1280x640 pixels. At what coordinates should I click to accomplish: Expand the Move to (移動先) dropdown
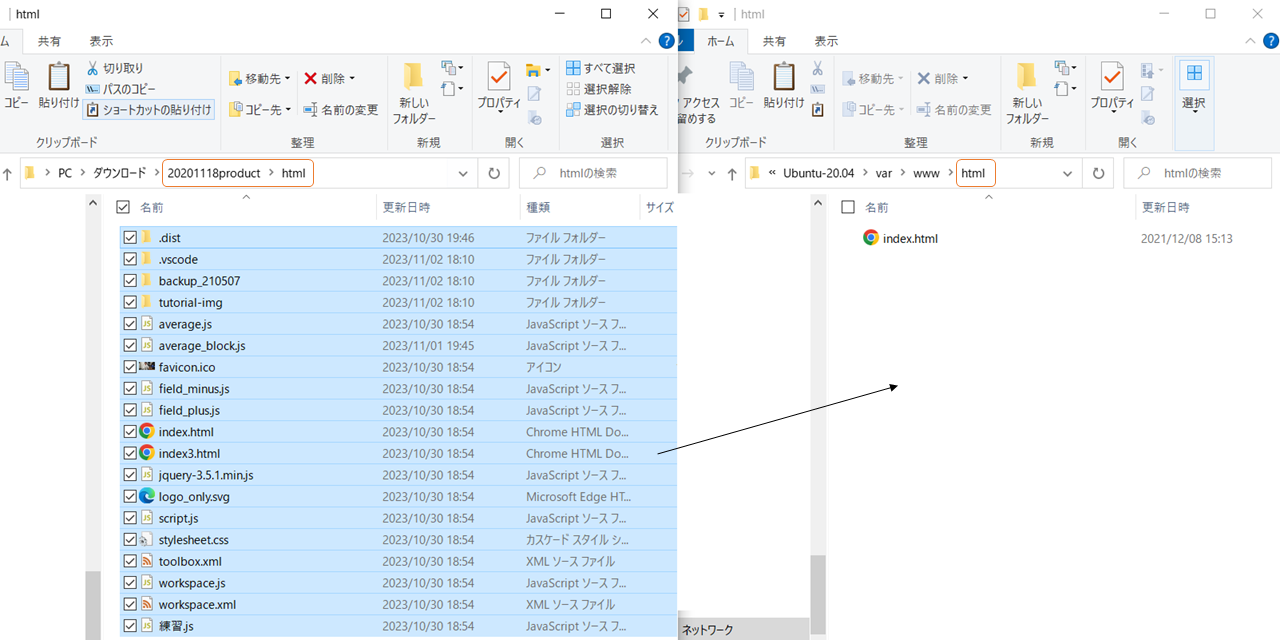(x=287, y=79)
